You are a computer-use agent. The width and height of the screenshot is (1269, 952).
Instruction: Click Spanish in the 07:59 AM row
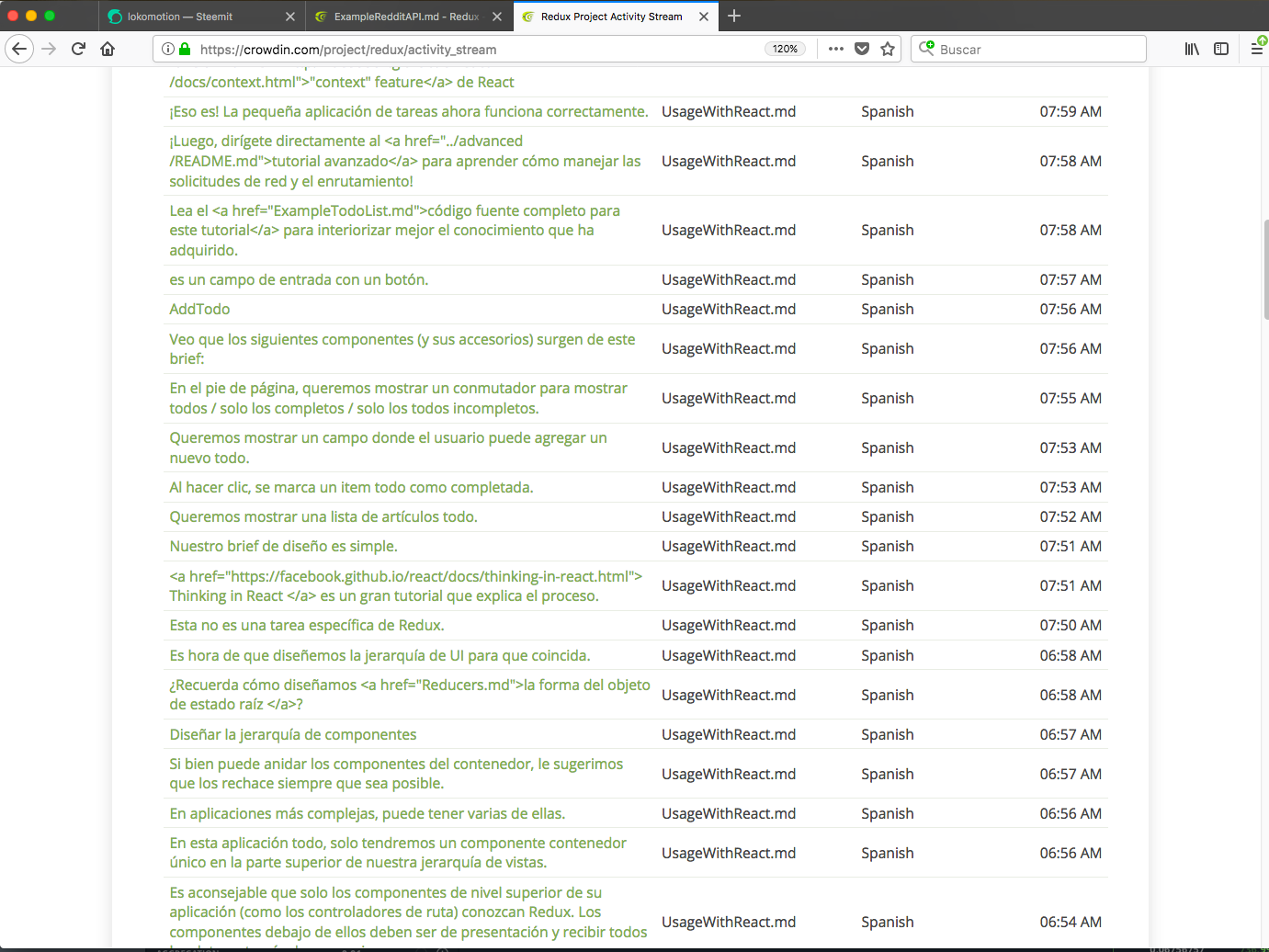(888, 111)
